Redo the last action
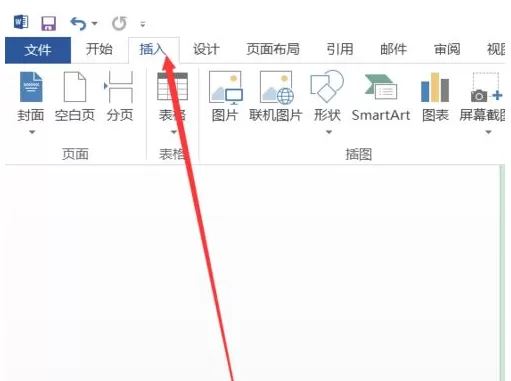 click(x=119, y=23)
